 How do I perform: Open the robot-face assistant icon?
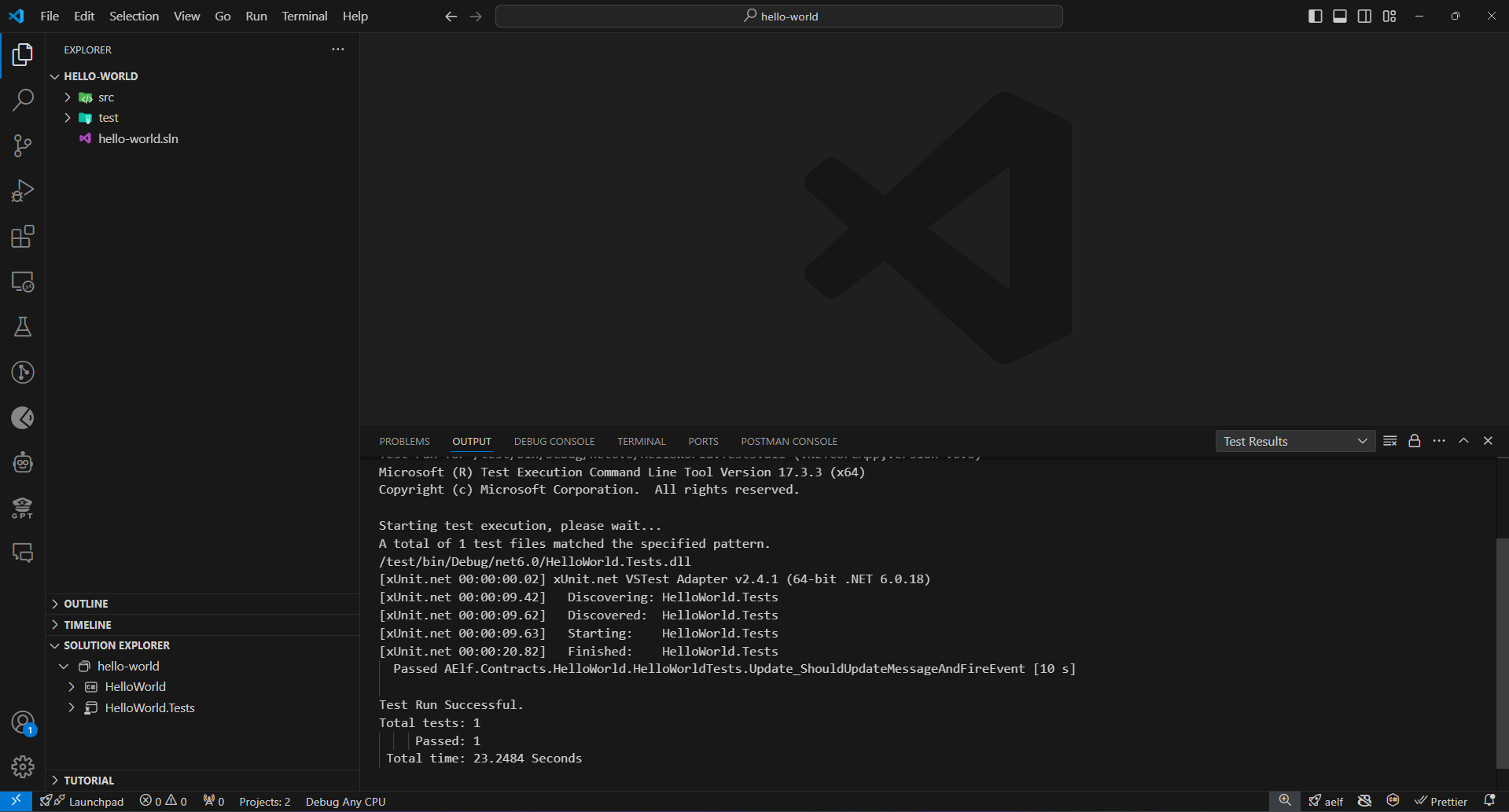click(23, 462)
